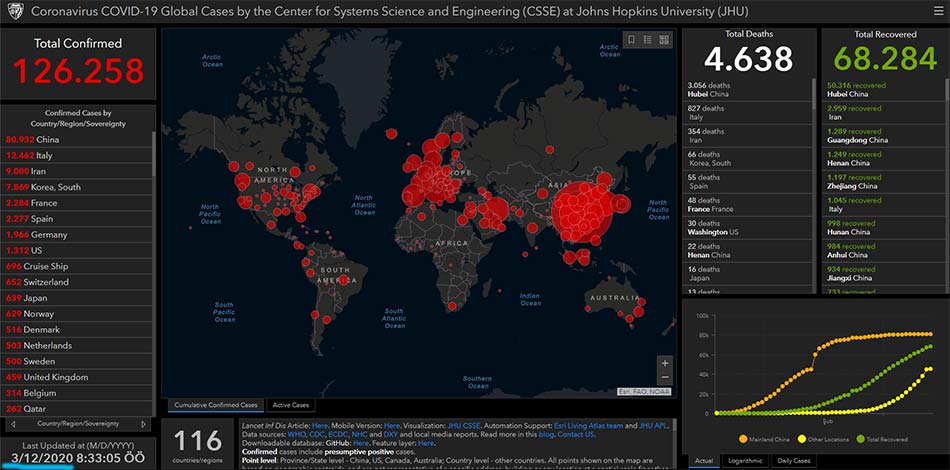Open the hamburger menu in the header
950x470 pixels.
tap(938, 11)
